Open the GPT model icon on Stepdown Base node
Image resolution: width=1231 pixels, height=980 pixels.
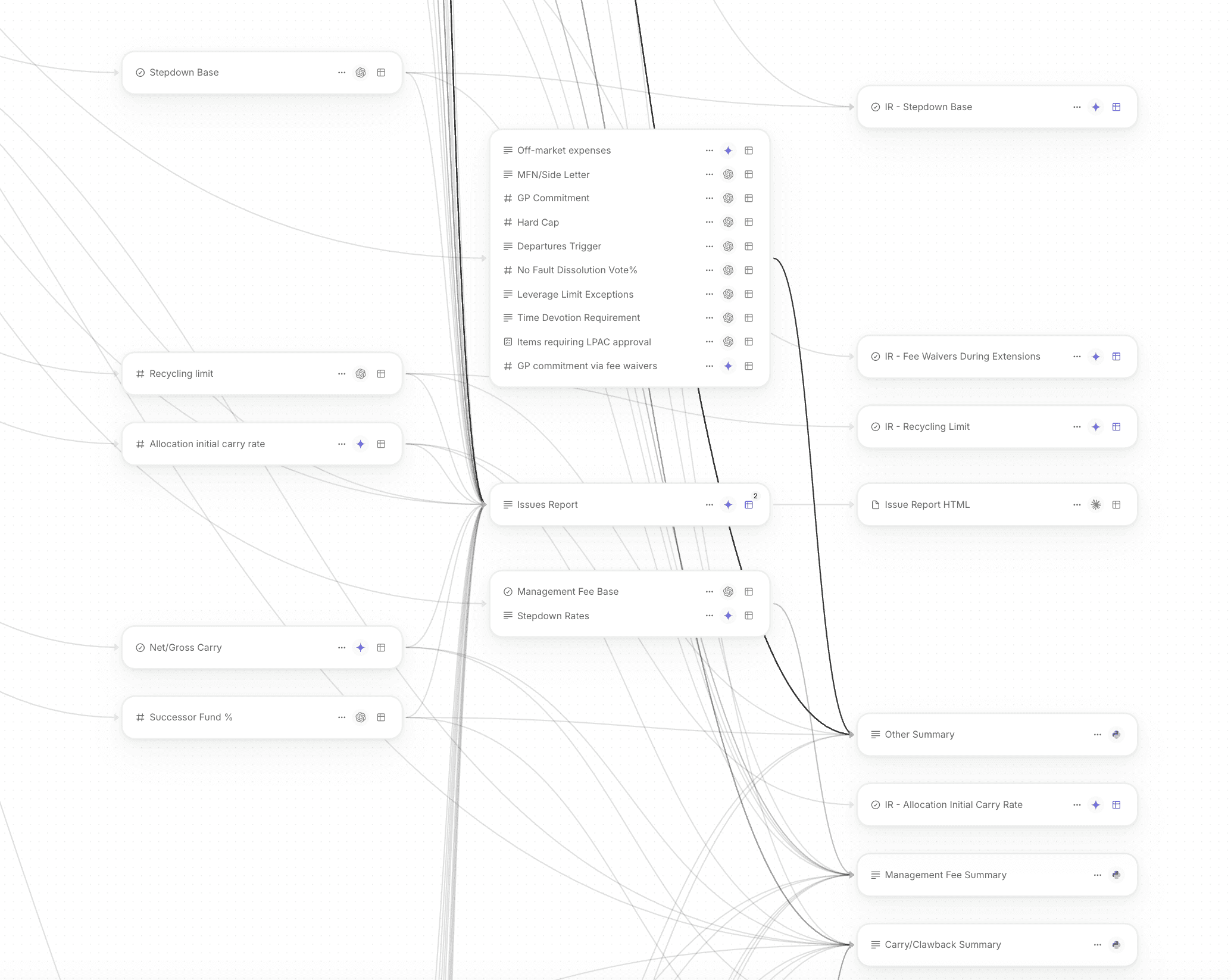[361, 73]
